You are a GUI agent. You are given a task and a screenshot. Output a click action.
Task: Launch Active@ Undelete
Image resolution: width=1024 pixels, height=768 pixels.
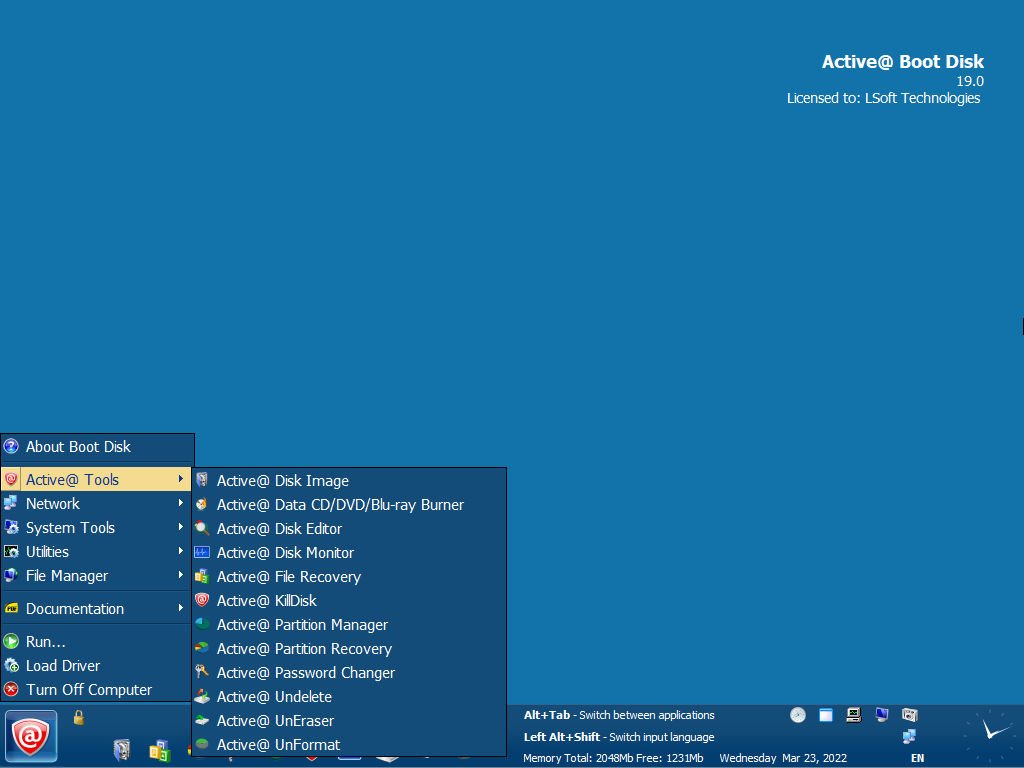(x=349, y=697)
